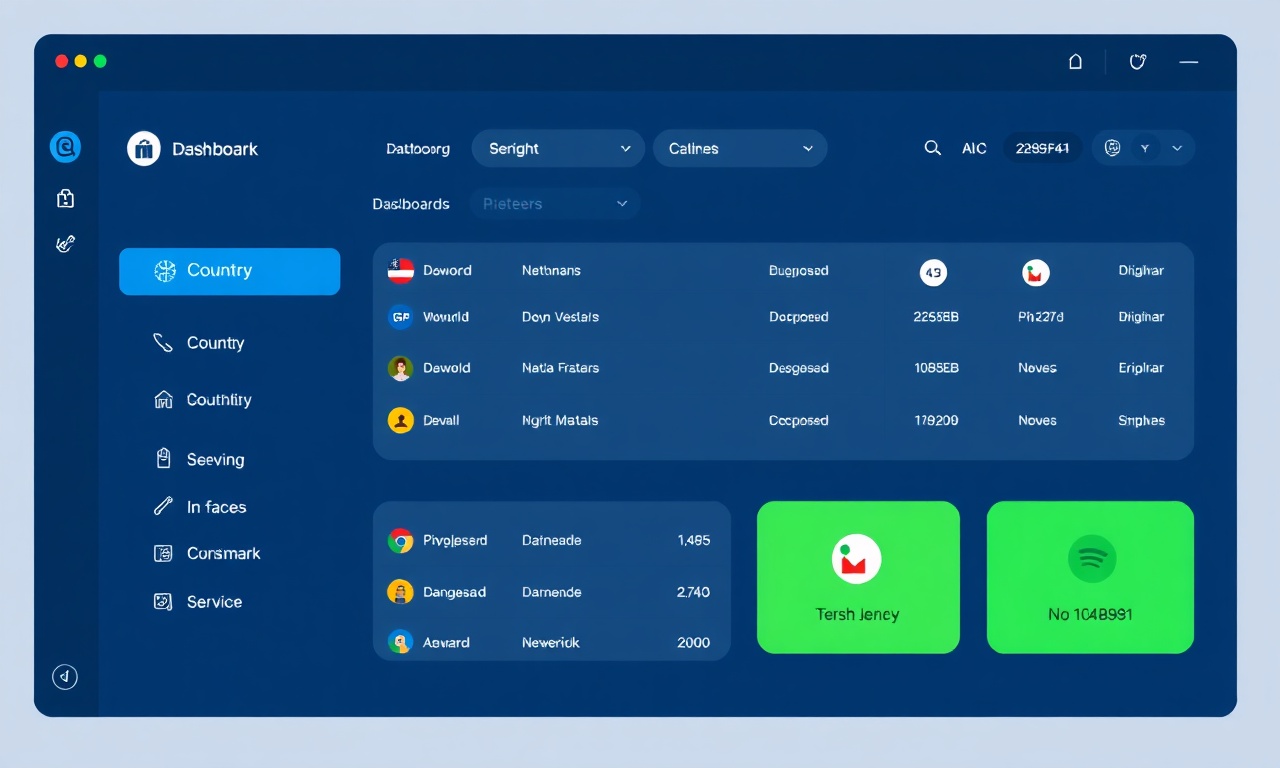Click the 2289F41 pill button
Screen dimensions: 1280x768
coord(1042,148)
